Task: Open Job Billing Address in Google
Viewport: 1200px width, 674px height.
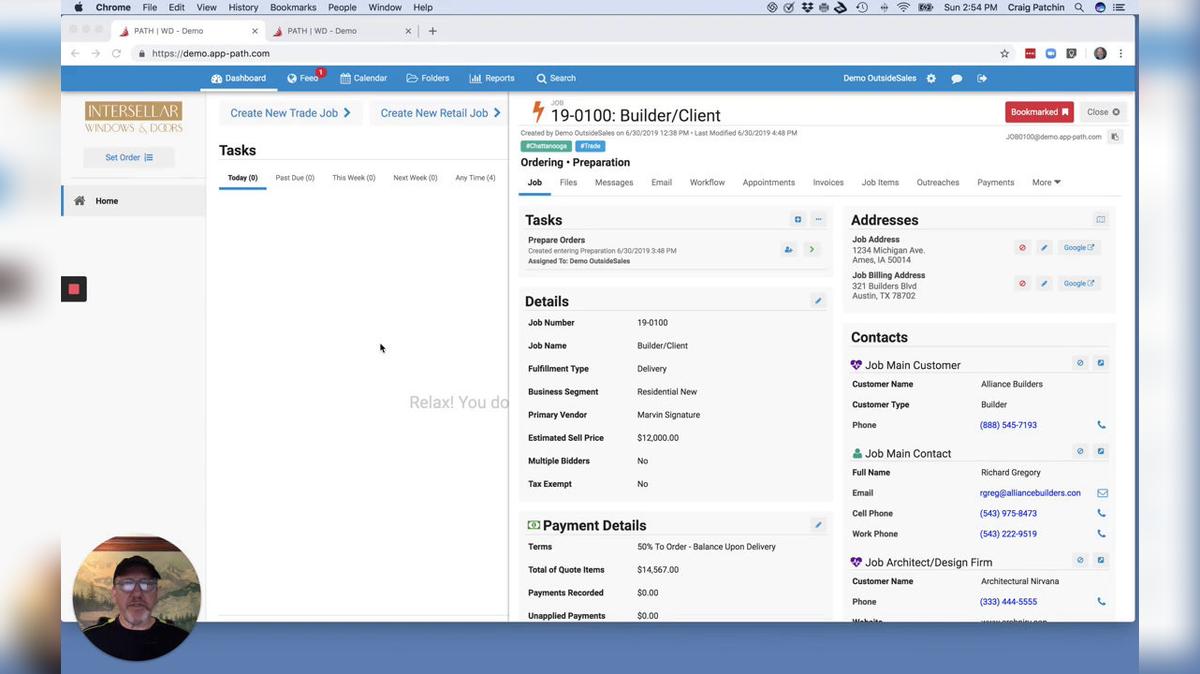Action: point(1079,284)
